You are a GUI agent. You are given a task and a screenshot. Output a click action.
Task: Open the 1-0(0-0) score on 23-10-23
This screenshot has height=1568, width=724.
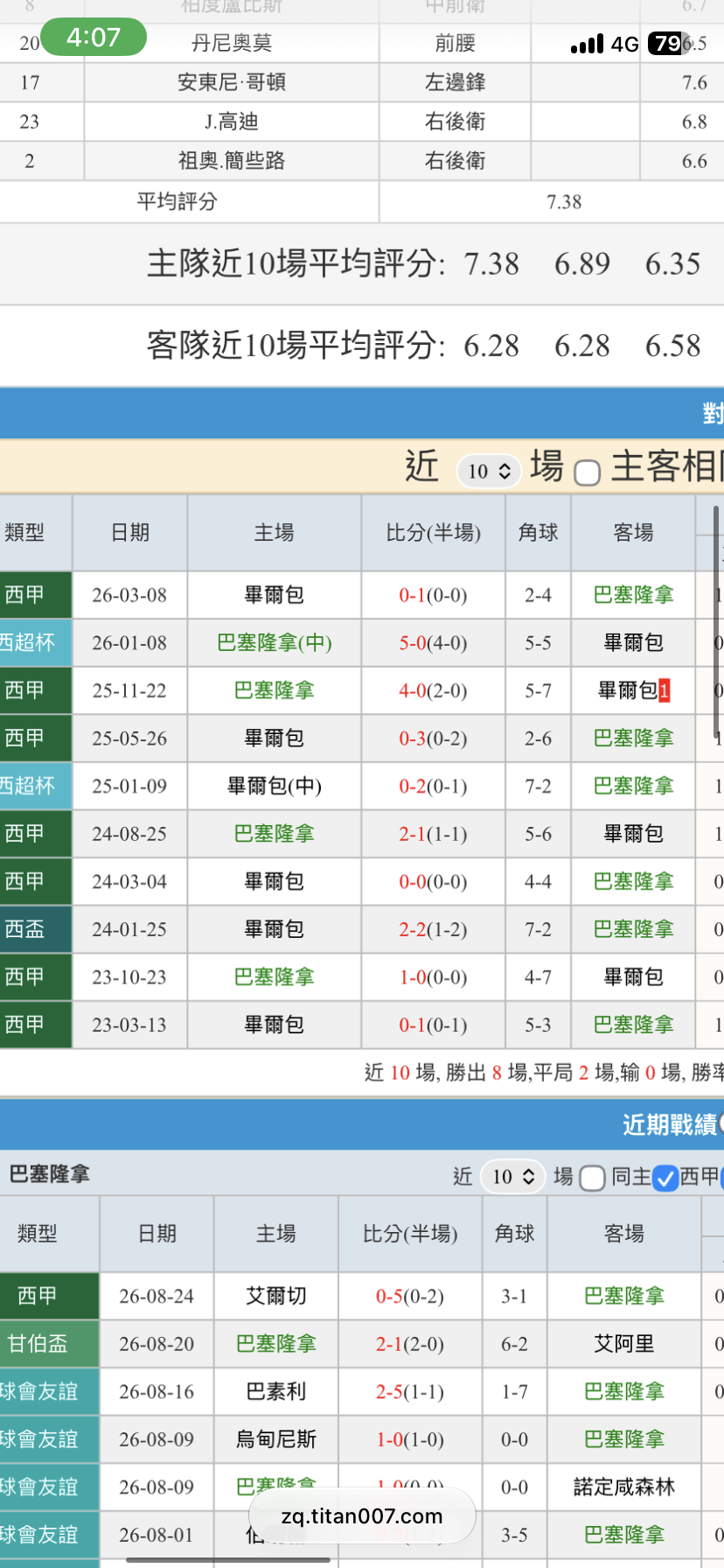point(433,976)
